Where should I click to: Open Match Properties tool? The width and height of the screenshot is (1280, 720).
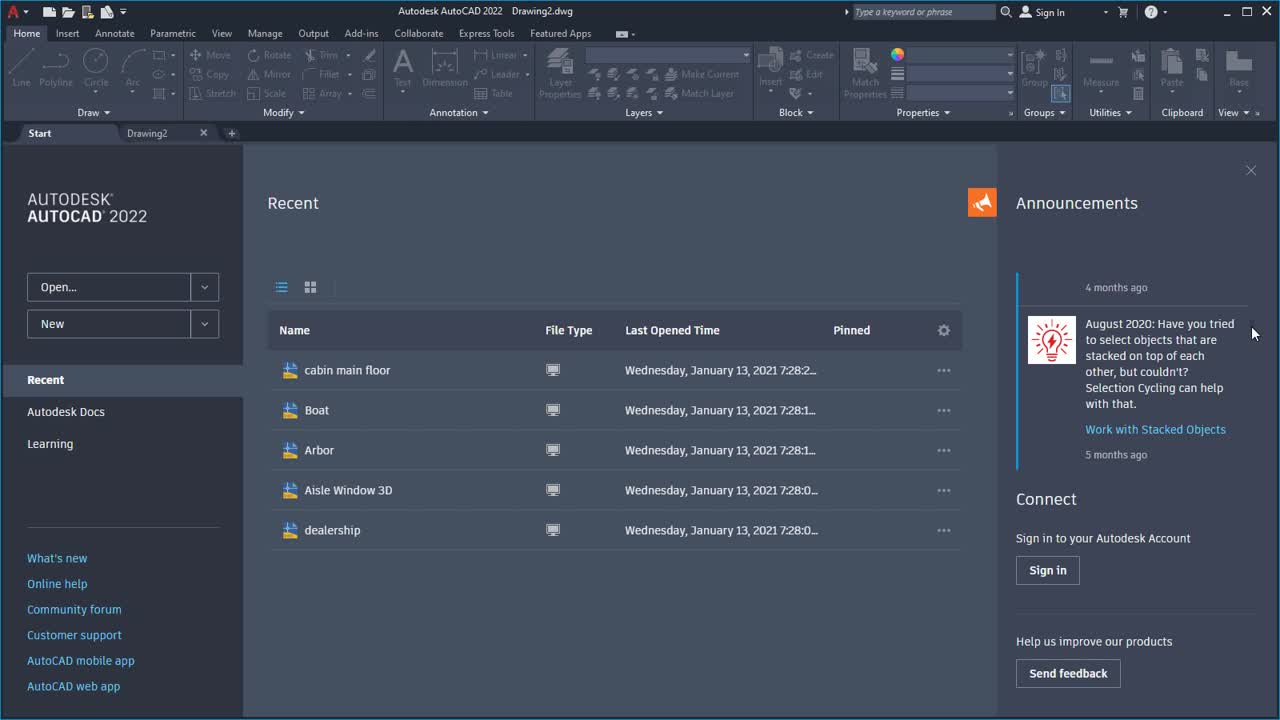click(864, 70)
